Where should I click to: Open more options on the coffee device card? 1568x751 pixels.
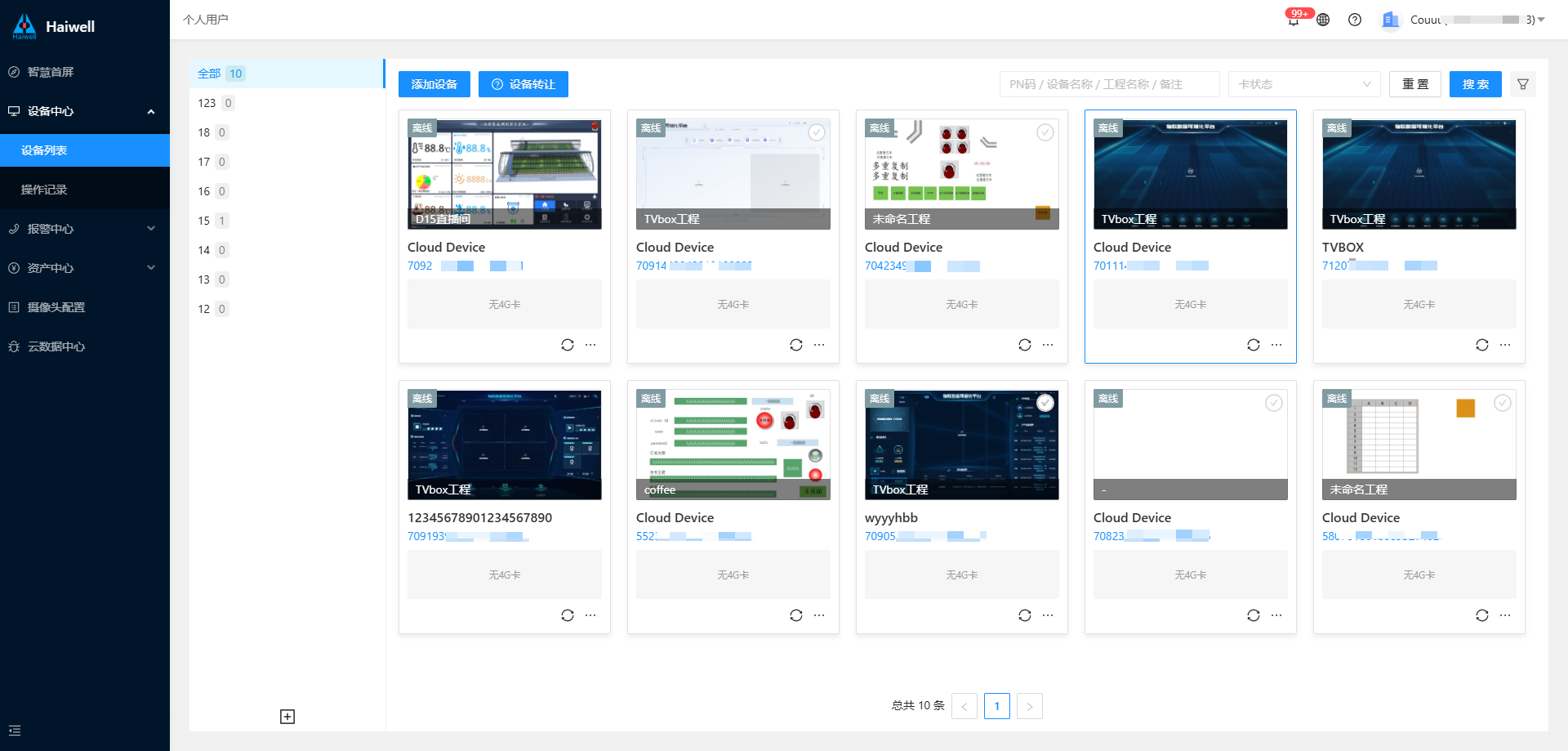pos(819,615)
